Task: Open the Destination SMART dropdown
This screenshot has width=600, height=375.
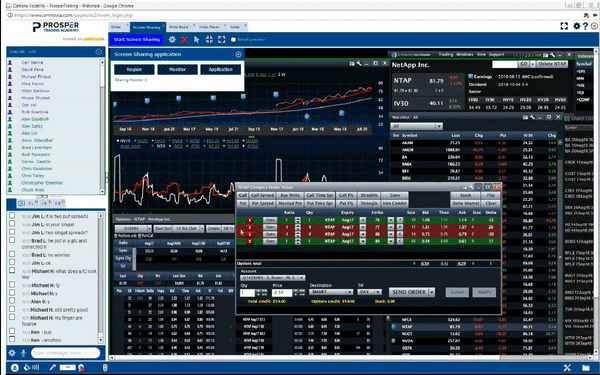Action: [331, 292]
